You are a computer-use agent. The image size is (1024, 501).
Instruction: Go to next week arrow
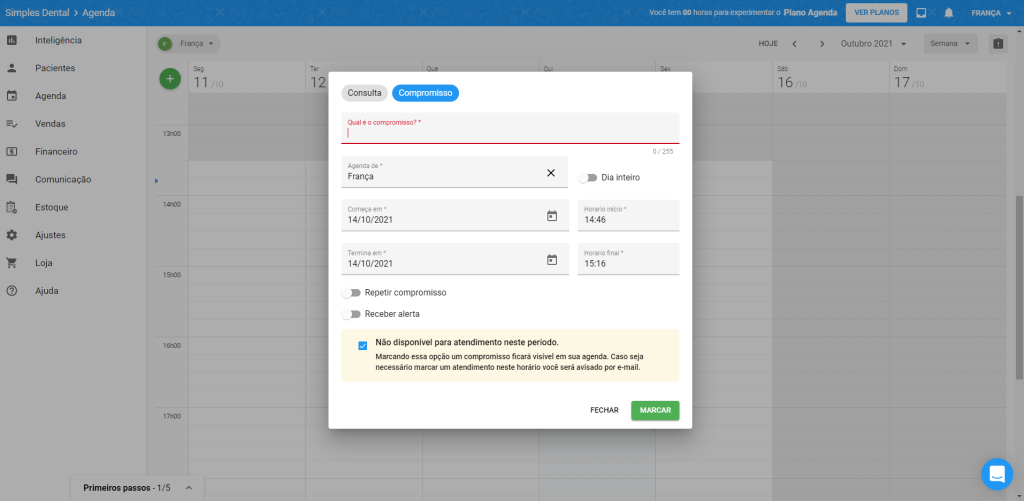click(822, 44)
